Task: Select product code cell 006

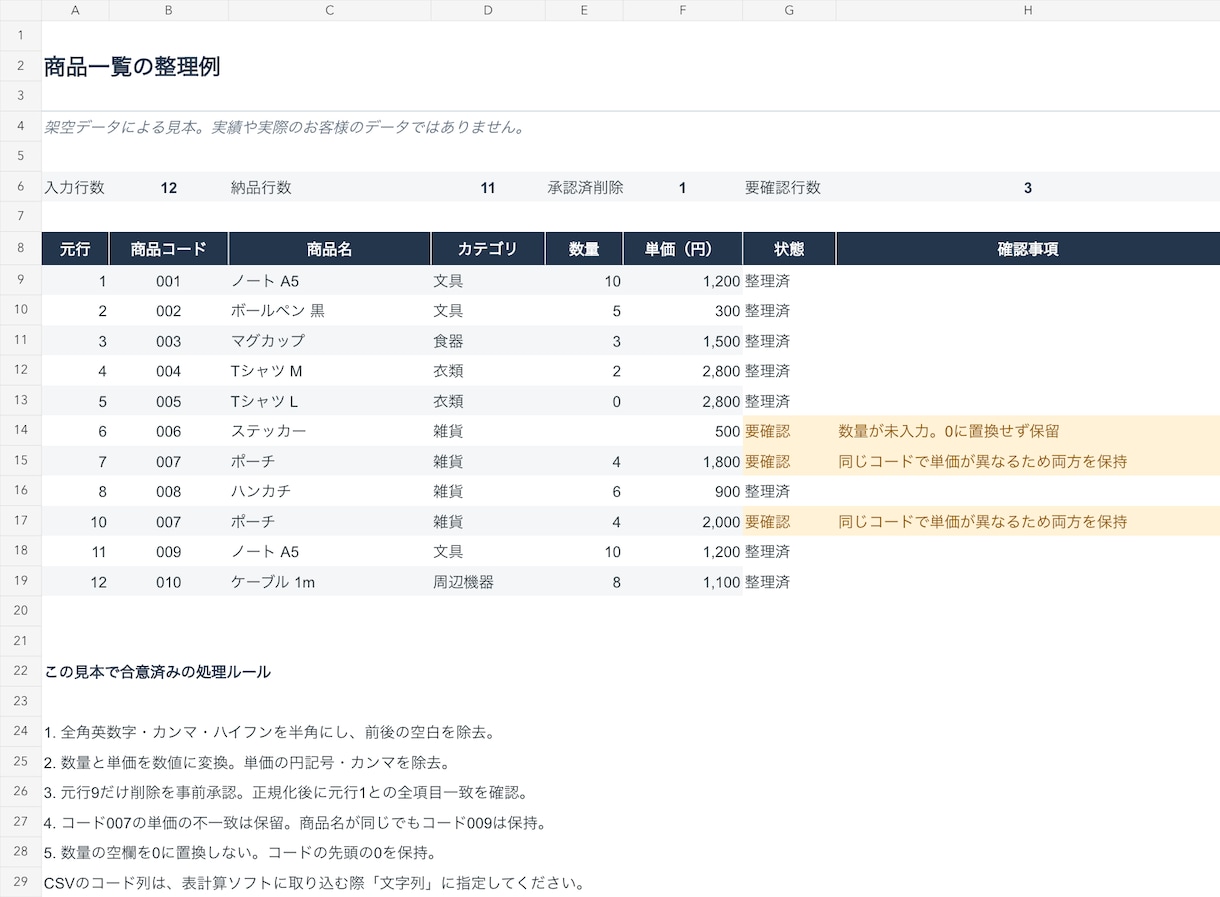Action: pyautogui.click(x=168, y=431)
